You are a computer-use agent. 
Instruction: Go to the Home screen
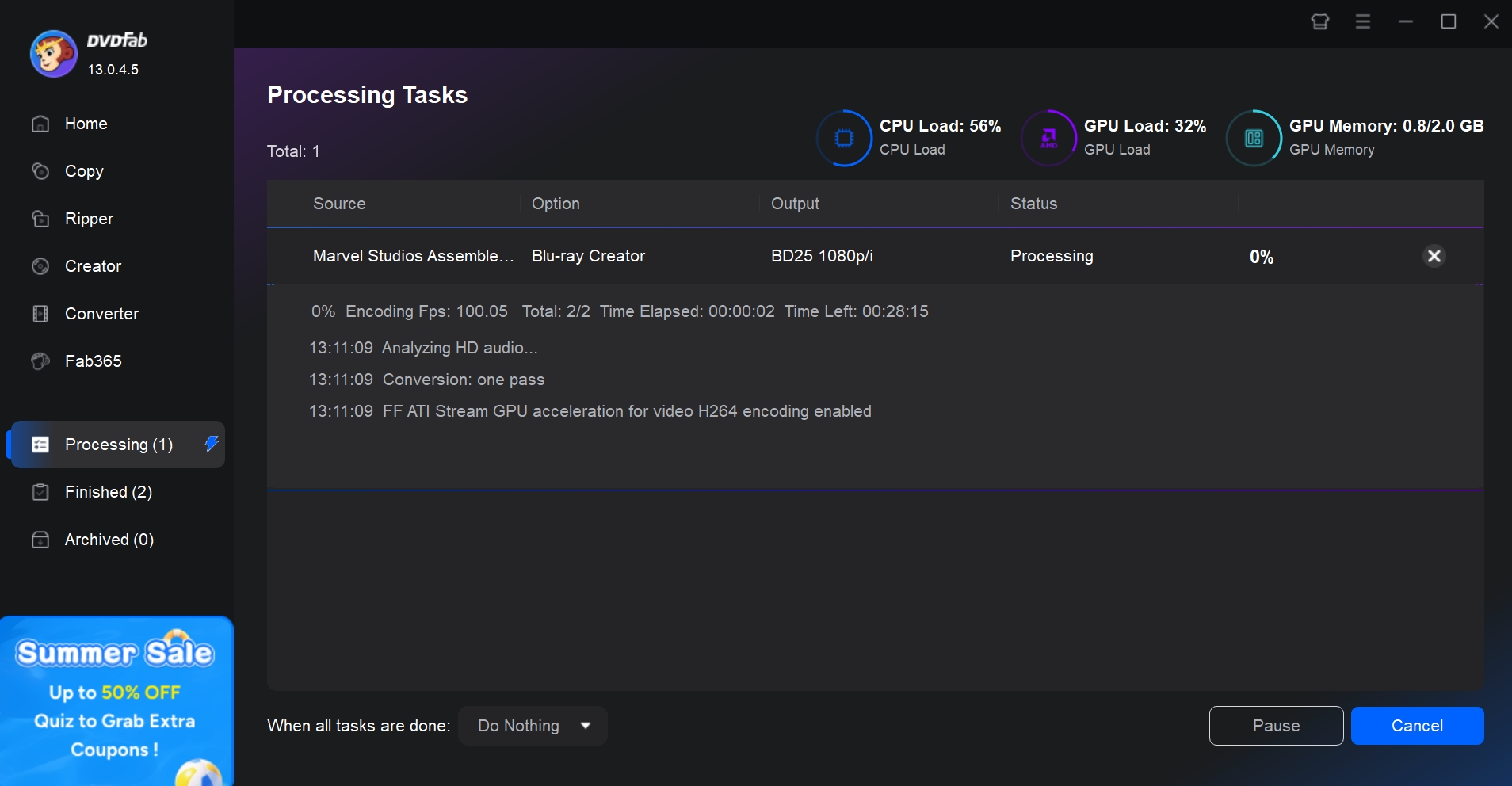(86, 124)
